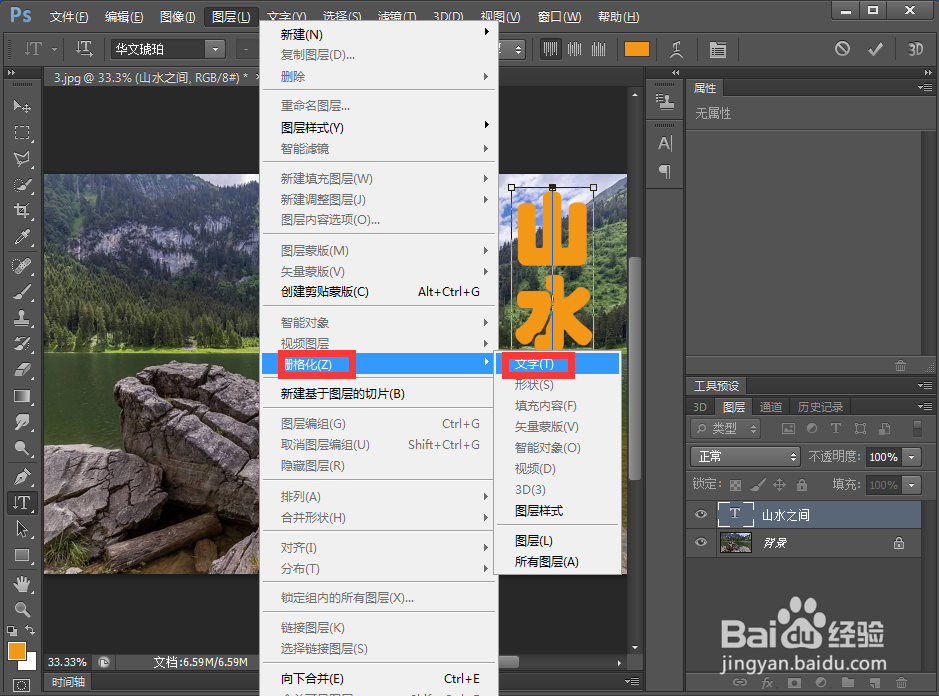Viewport: 939px width, 696px height.
Task: Toggle type layer filter icon
Action: coord(835,428)
